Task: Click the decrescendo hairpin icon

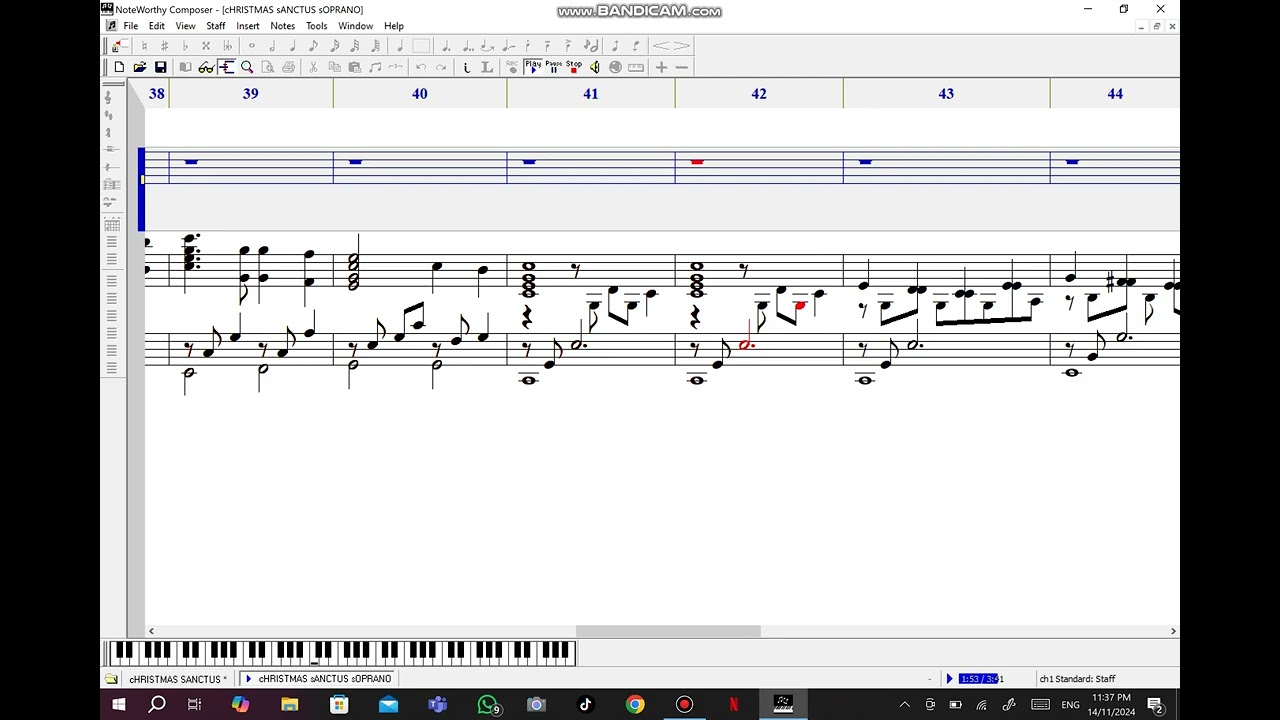Action: pos(681,45)
